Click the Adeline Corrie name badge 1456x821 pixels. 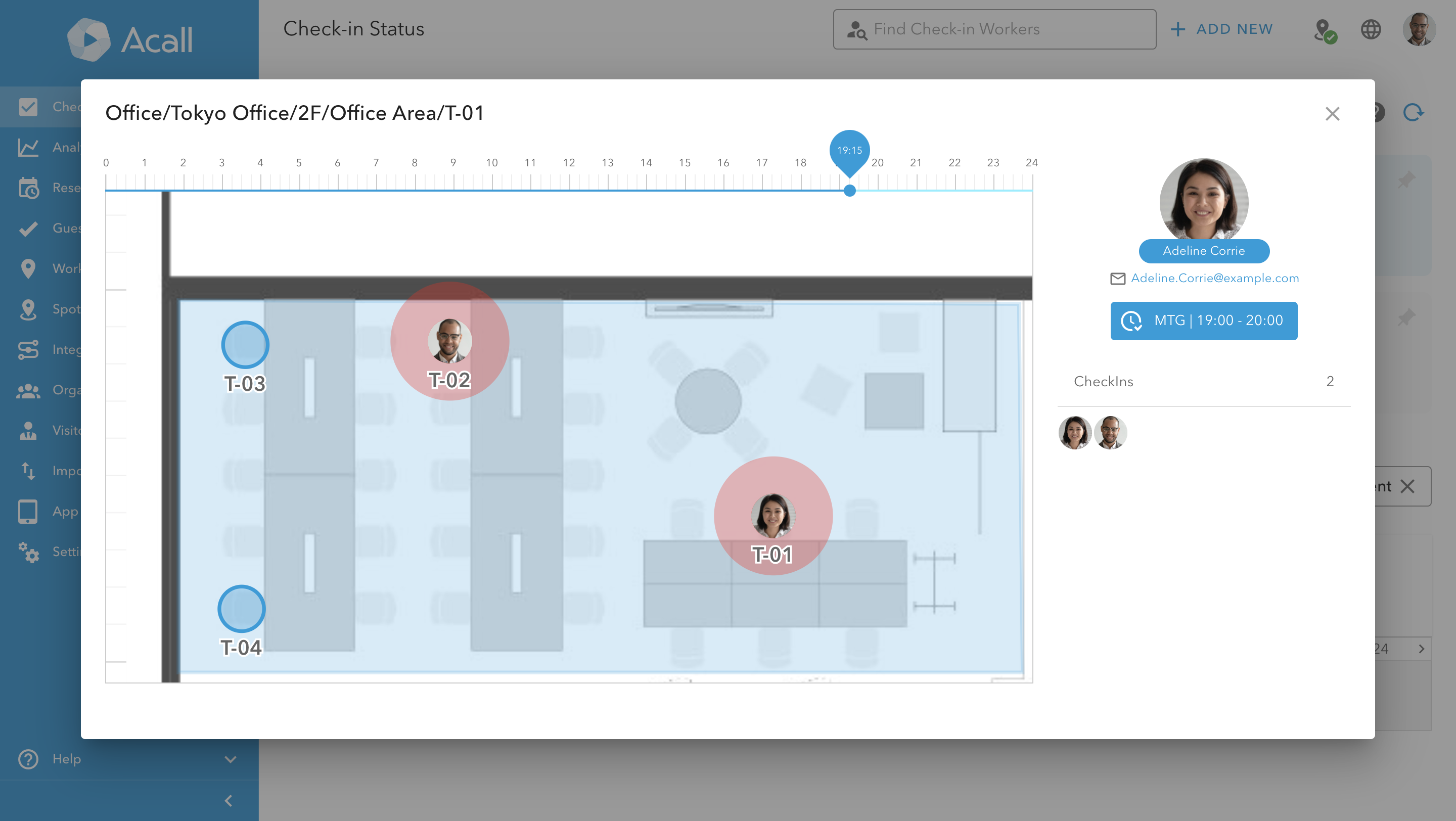click(1204, 251)
